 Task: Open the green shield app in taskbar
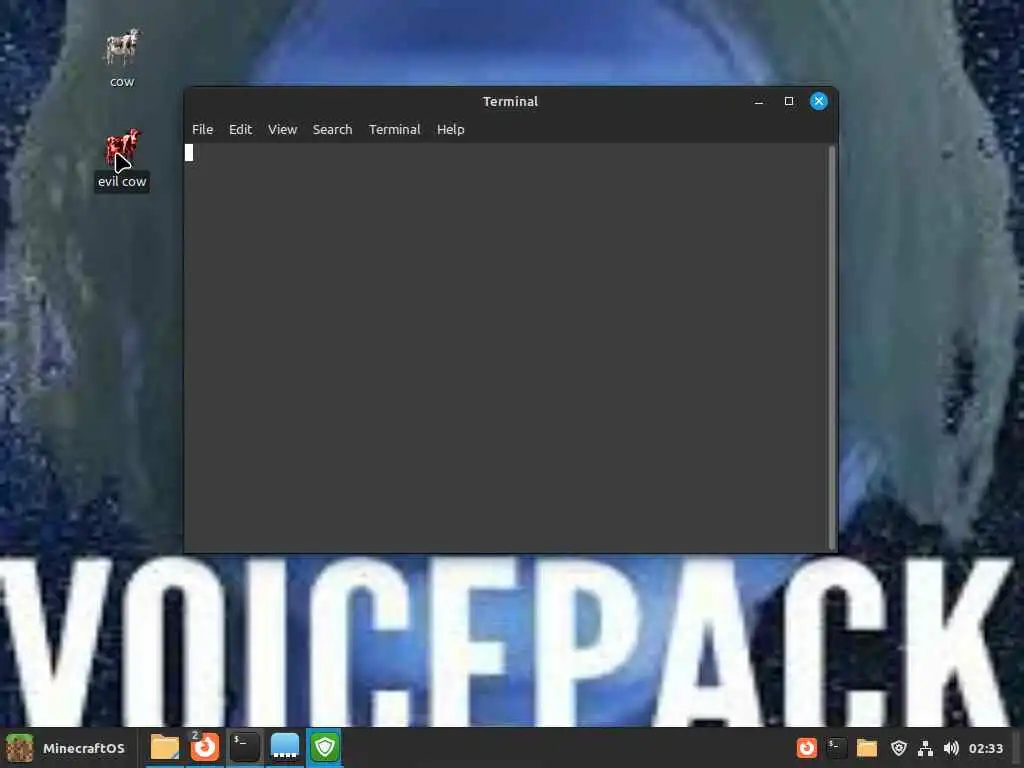tap(325, 747)
